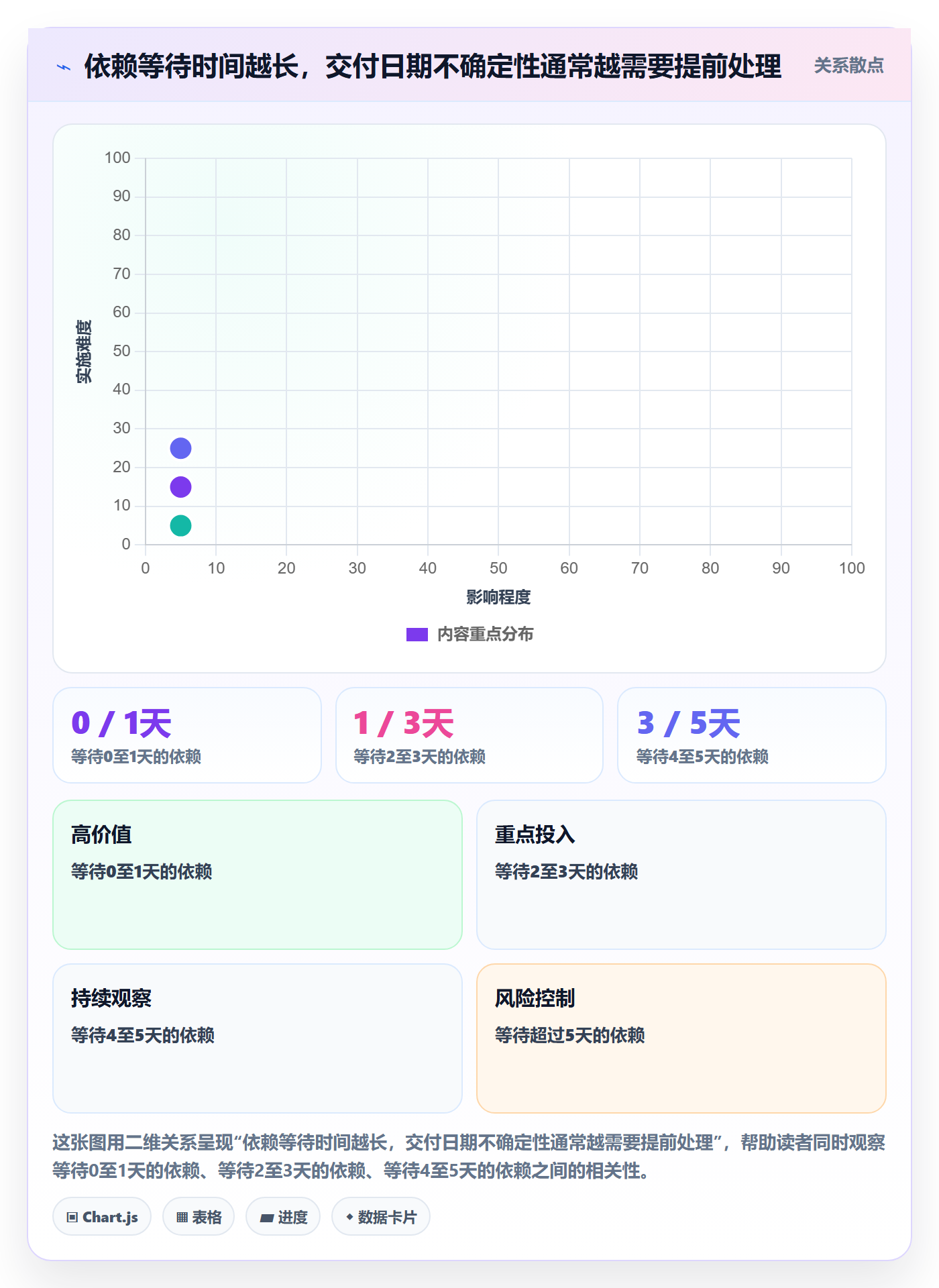
Task: Select the blue scatter point near 25
Action: [x=180, y=448]
